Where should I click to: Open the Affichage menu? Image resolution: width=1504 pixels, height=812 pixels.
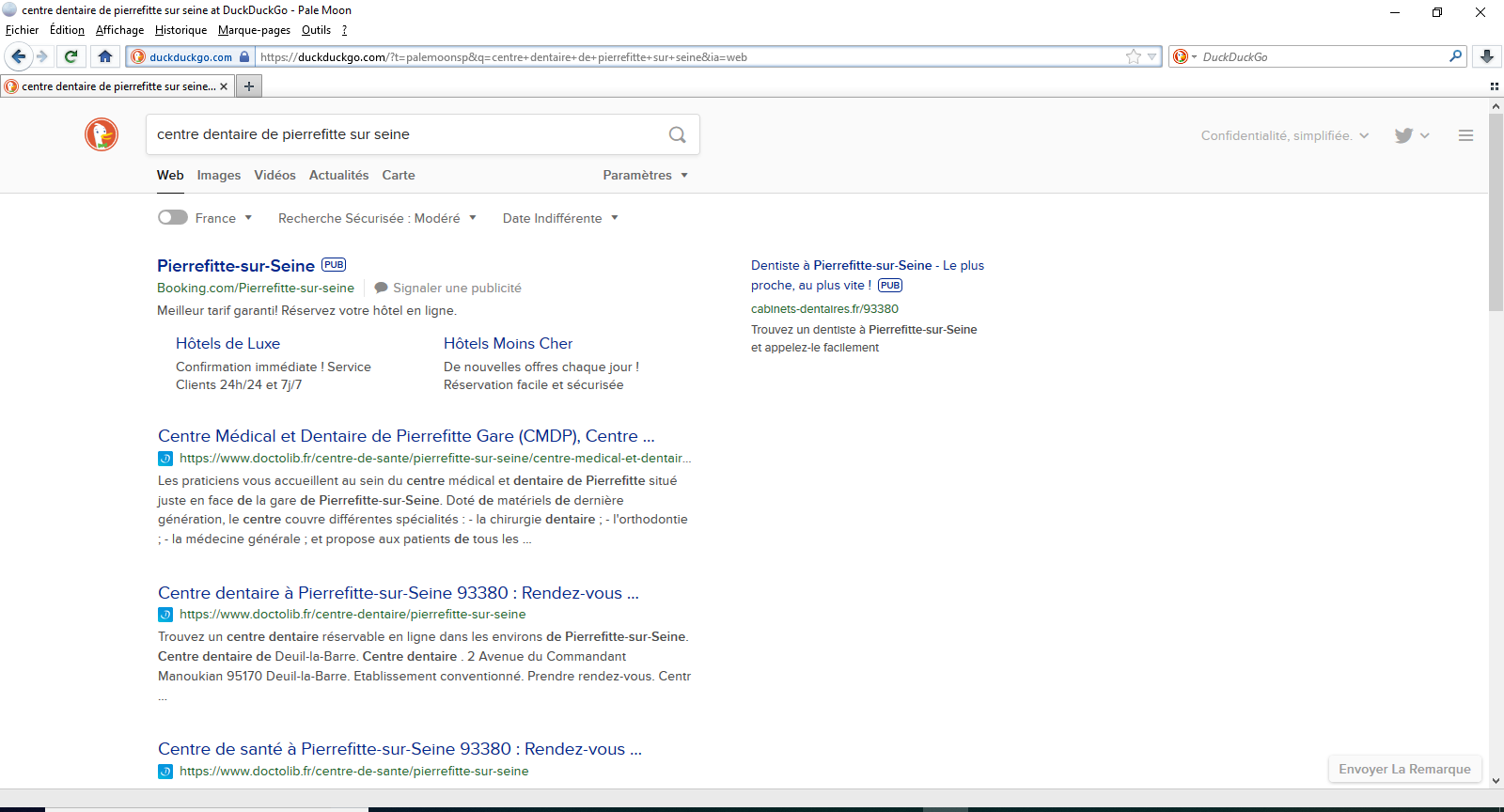[x=119, y=30]
